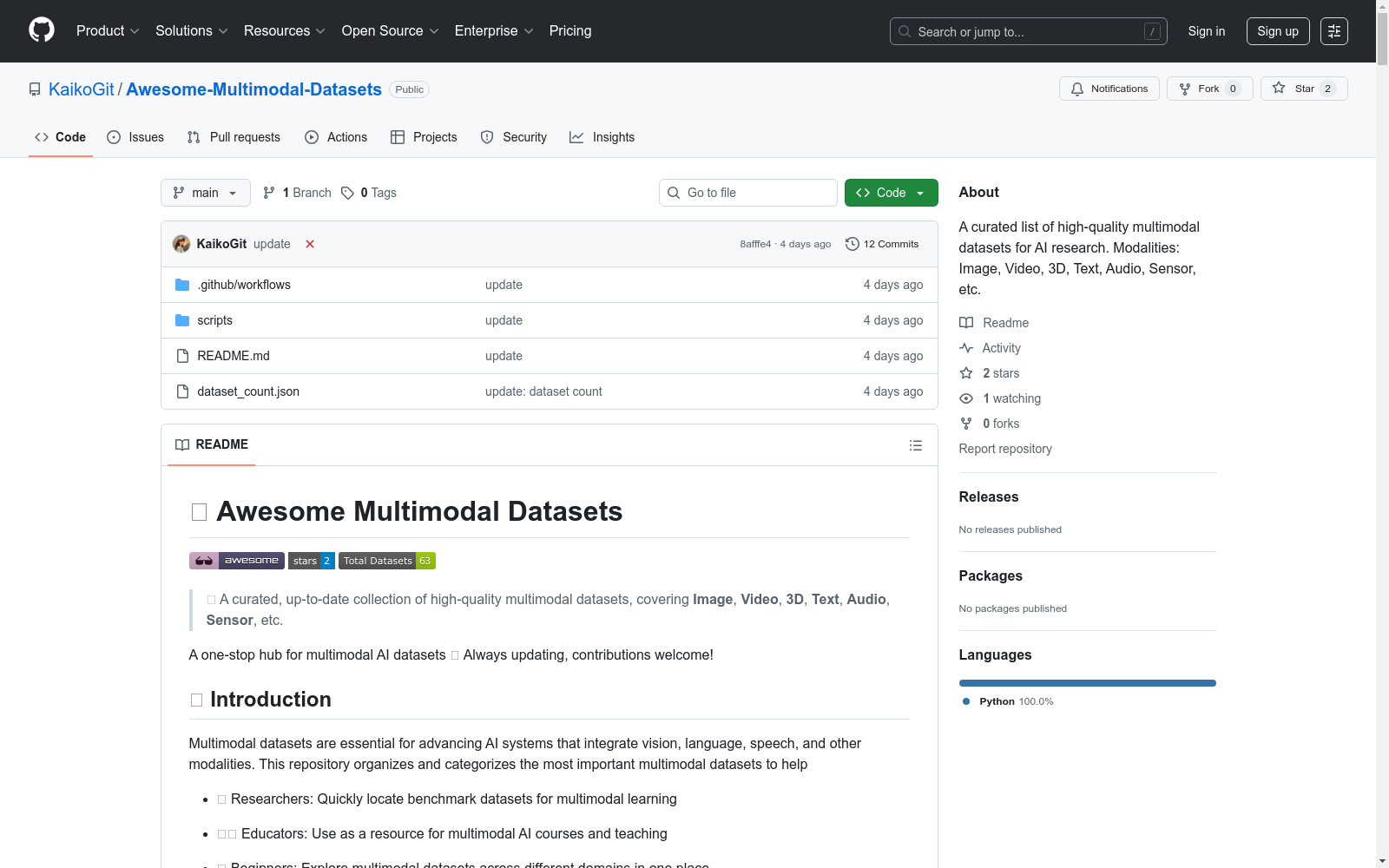
Task: Open .github/workflows folder
Action: coord(244,285)
